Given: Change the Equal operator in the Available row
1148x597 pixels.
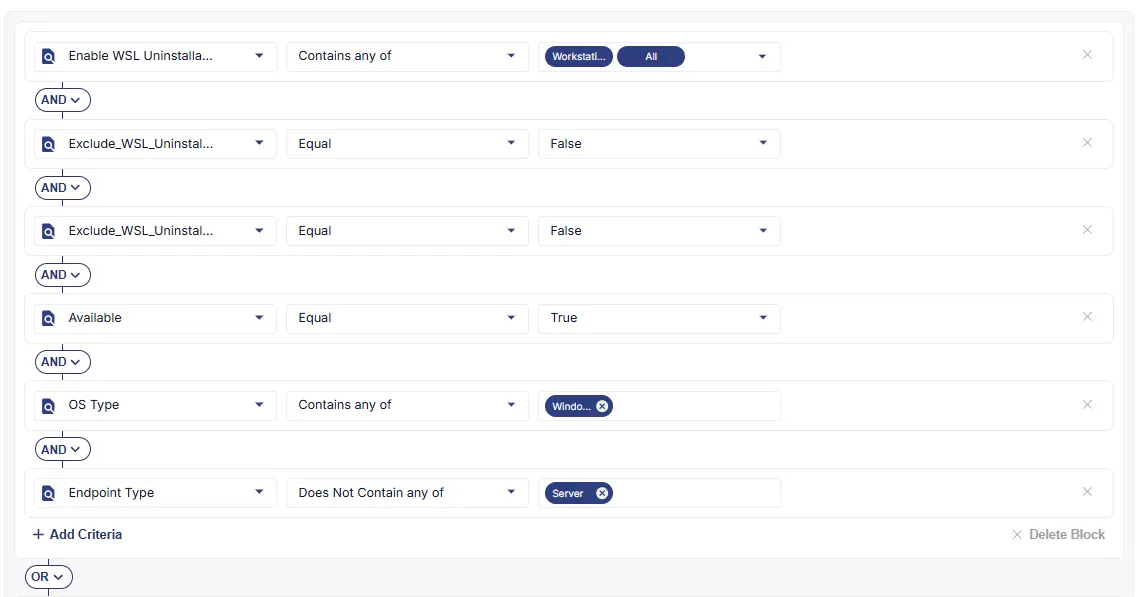Looking at the screenshot, I should [407, 319].
